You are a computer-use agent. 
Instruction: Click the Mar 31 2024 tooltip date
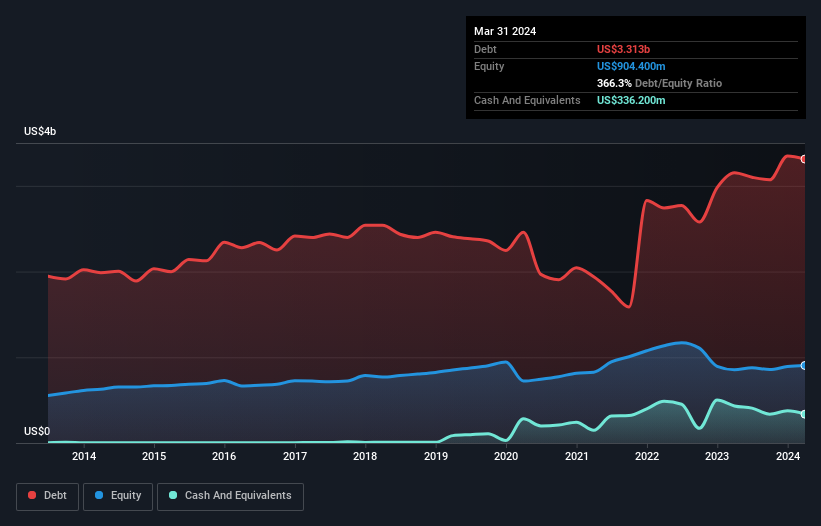click(505, 31)
